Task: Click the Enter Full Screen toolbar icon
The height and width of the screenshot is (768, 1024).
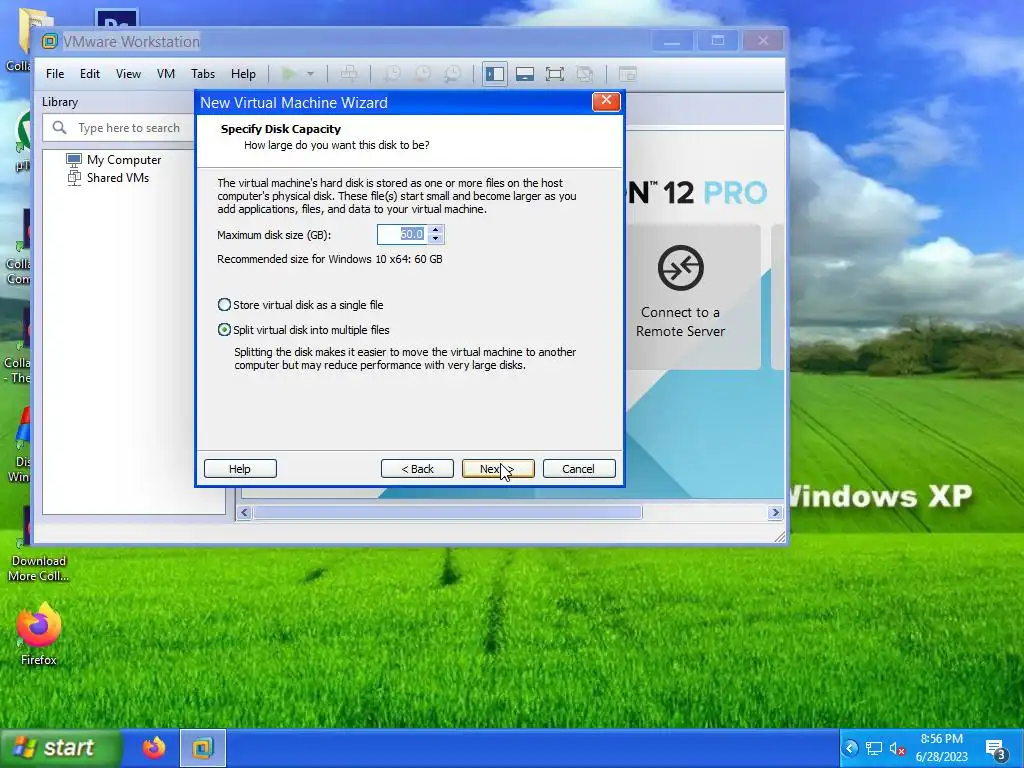Action: [x=554, y=74]
